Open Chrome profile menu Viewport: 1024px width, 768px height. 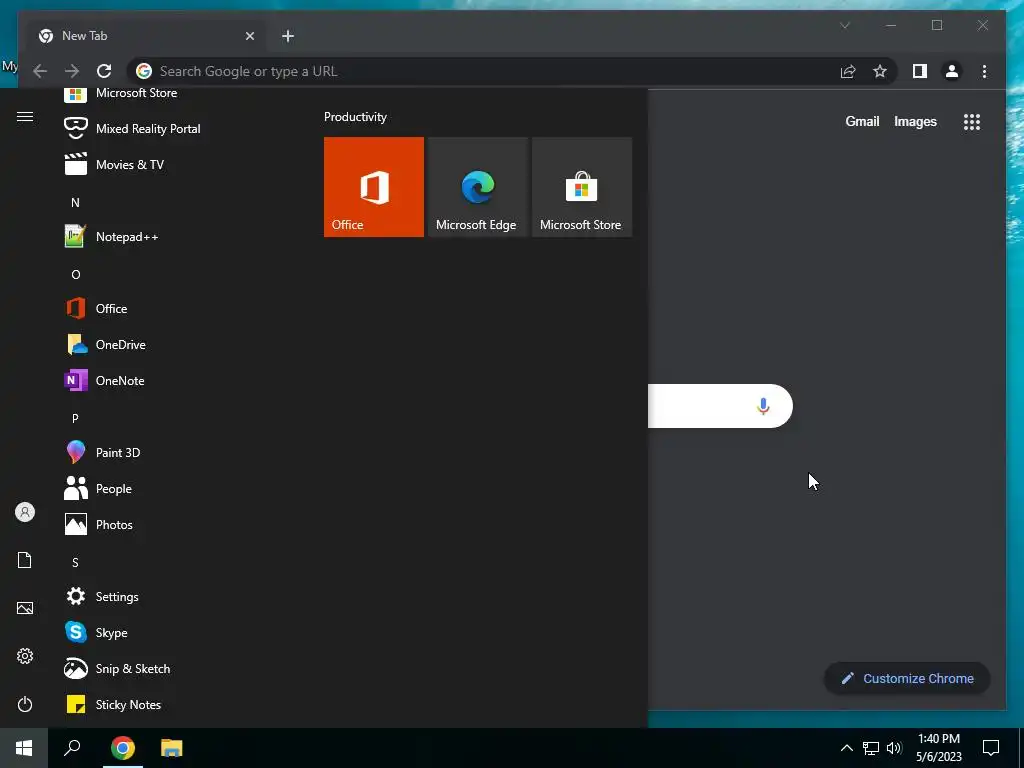click(952, 71)
